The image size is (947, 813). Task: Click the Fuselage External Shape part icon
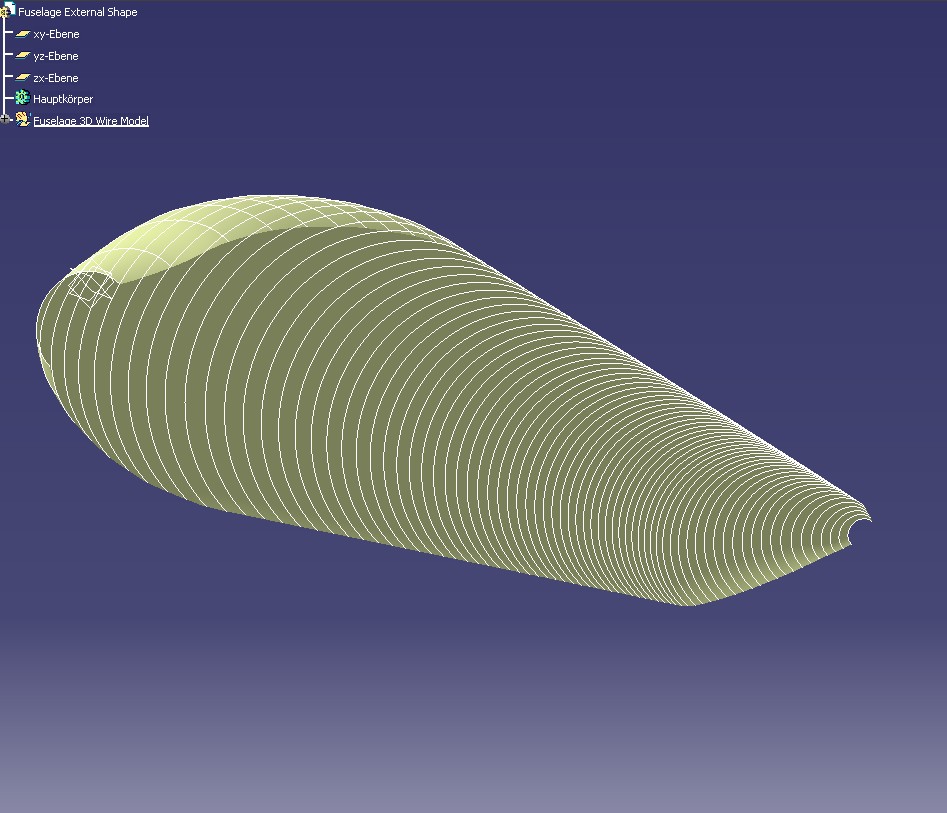(7, 10)
